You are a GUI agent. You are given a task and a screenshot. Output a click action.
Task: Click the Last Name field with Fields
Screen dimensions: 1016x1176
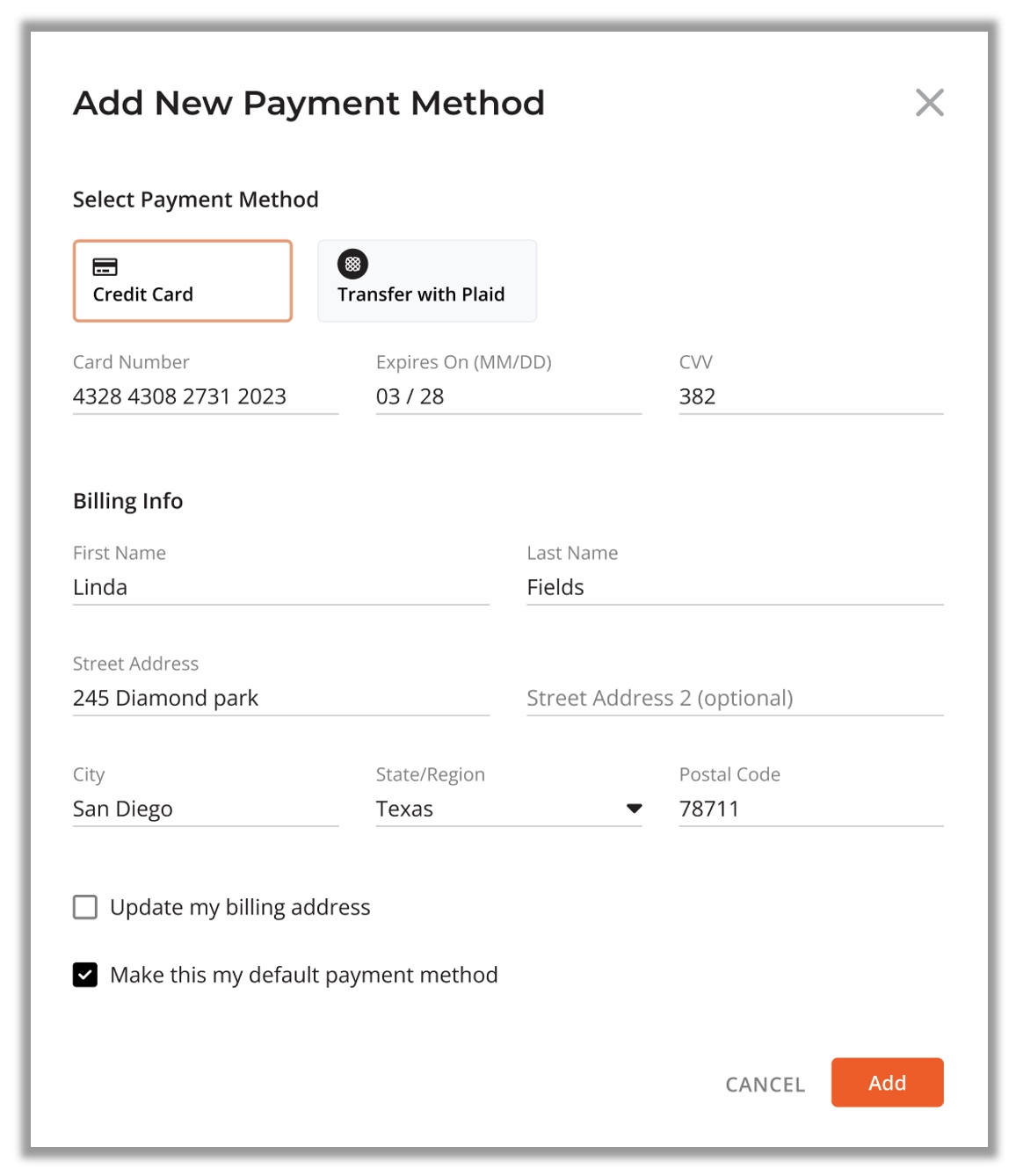pyautogui.click(x=735, y=587)
